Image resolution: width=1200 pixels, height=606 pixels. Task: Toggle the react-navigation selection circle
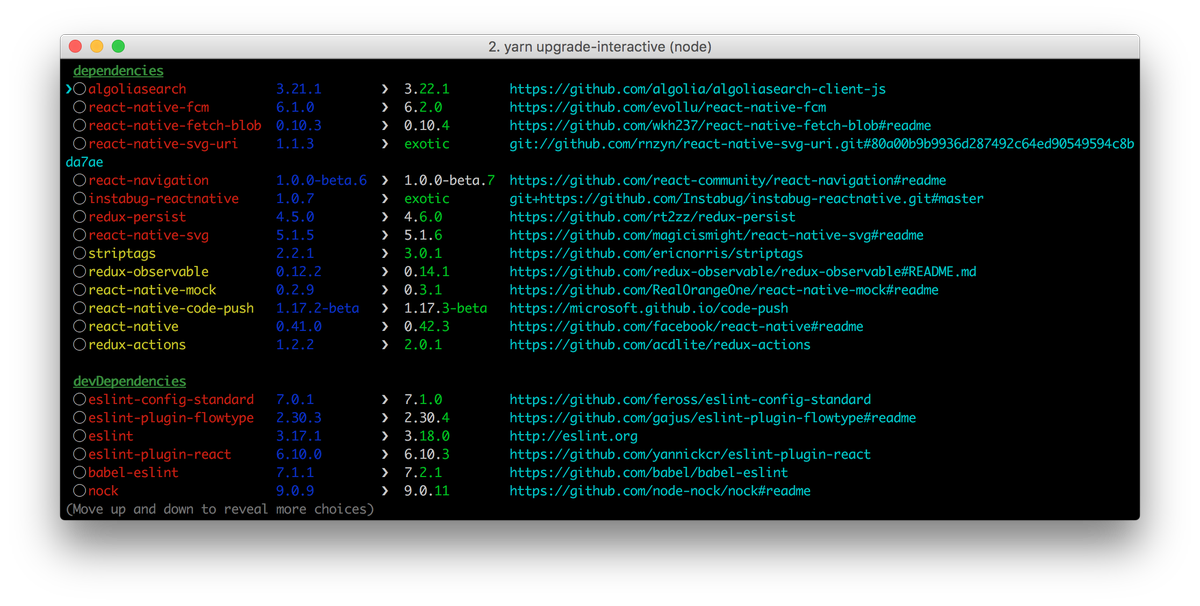(80, 181)
